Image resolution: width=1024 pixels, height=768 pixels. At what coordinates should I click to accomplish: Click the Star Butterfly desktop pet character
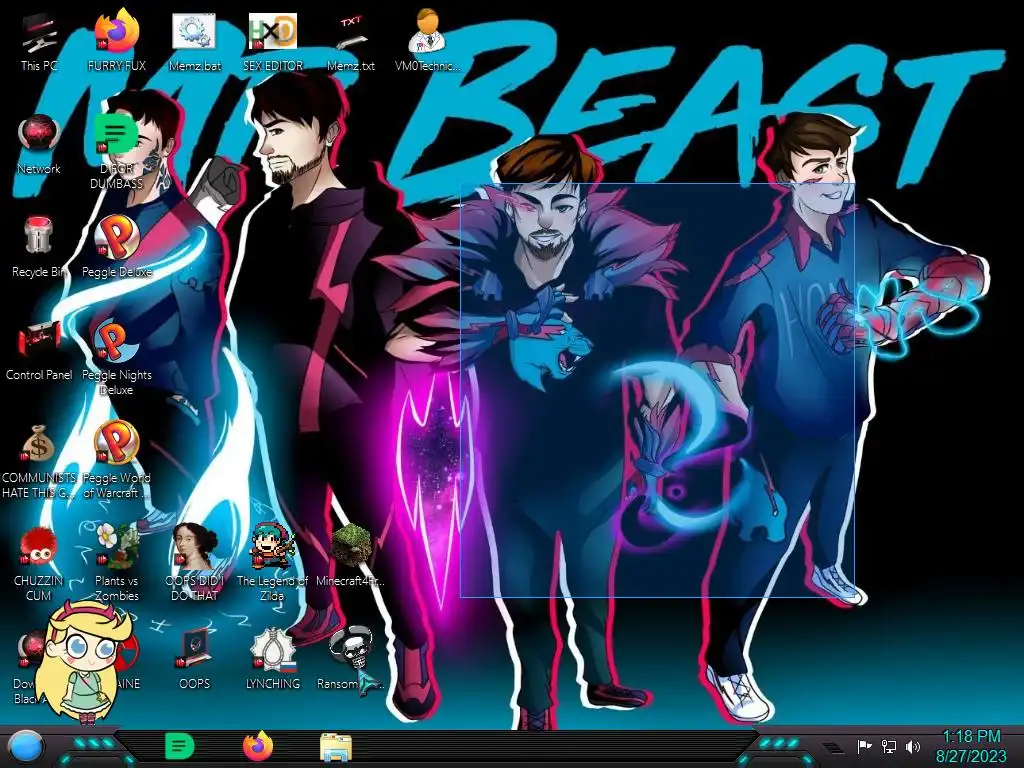pyautogui.click(x=86, y=663)
